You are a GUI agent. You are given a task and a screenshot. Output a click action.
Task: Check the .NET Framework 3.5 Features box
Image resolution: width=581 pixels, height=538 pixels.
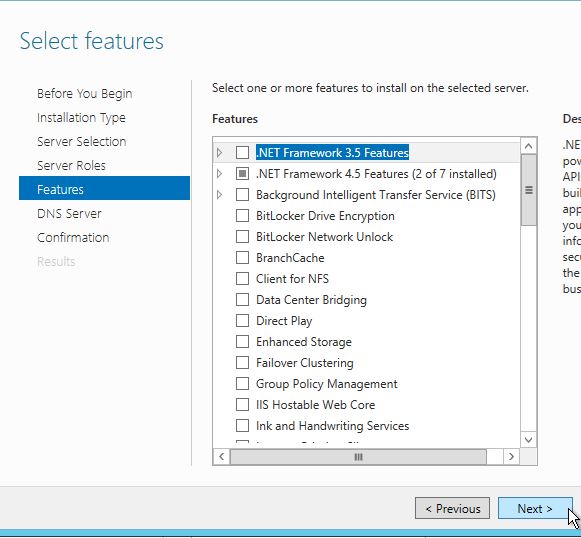pos(242,152)
